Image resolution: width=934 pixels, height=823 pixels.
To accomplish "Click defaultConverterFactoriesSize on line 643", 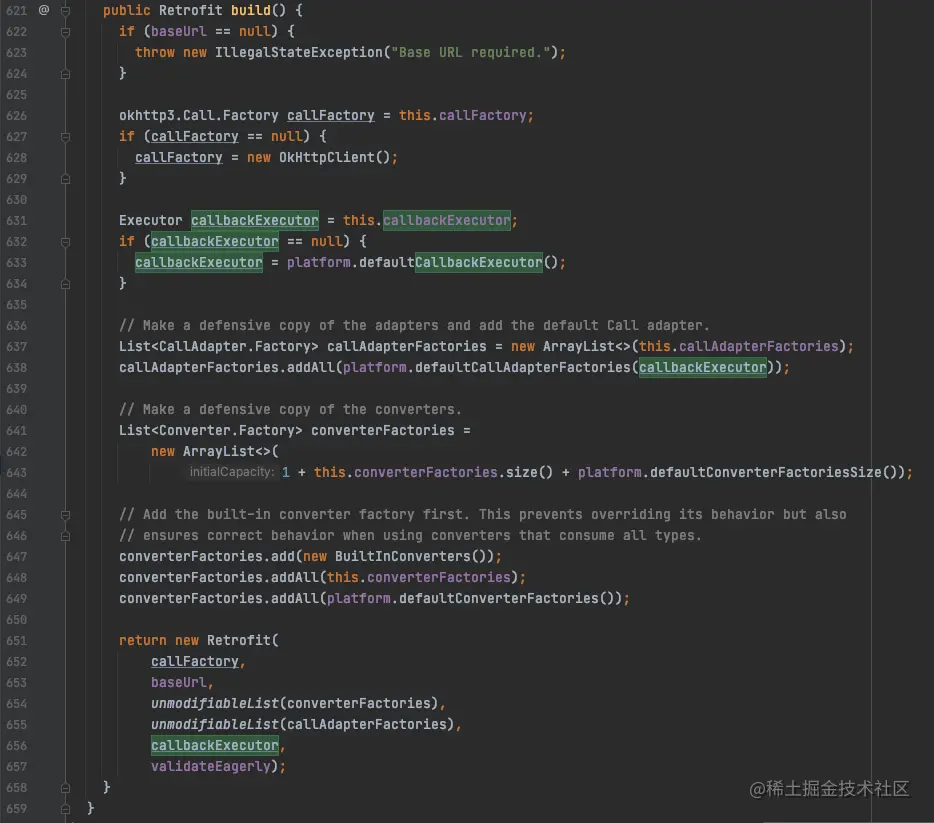I will 765,472.
